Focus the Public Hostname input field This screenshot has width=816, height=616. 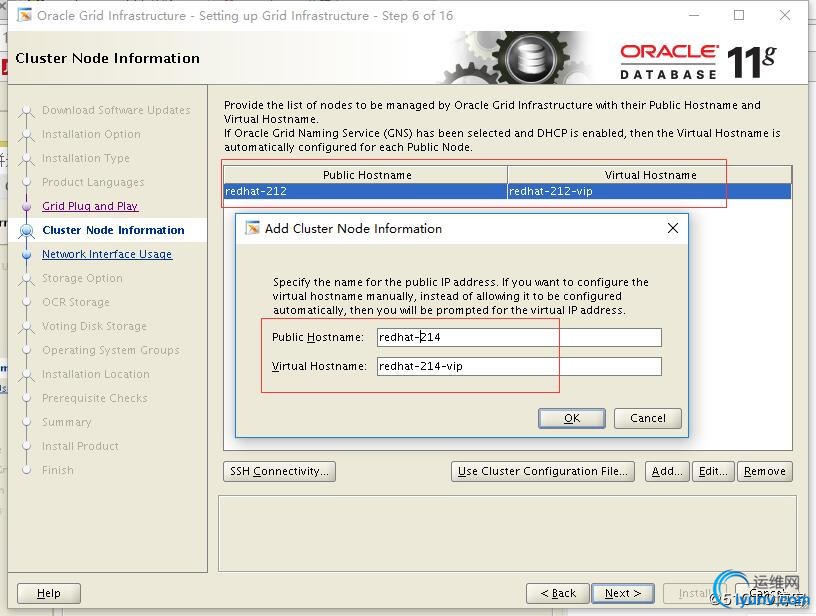519,337
